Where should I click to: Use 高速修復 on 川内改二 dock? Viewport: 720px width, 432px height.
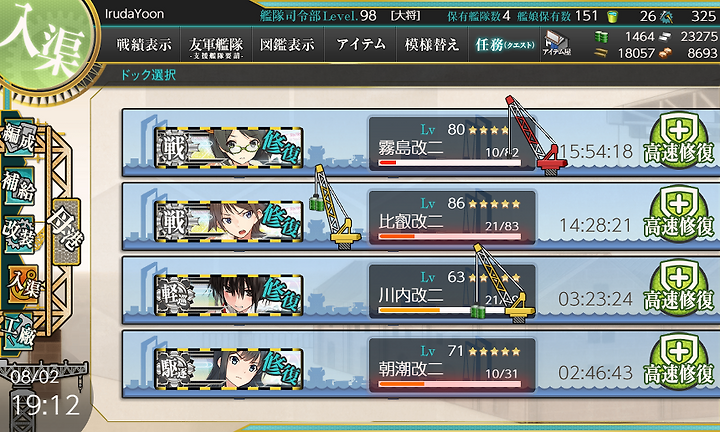(x=679, y=288)
